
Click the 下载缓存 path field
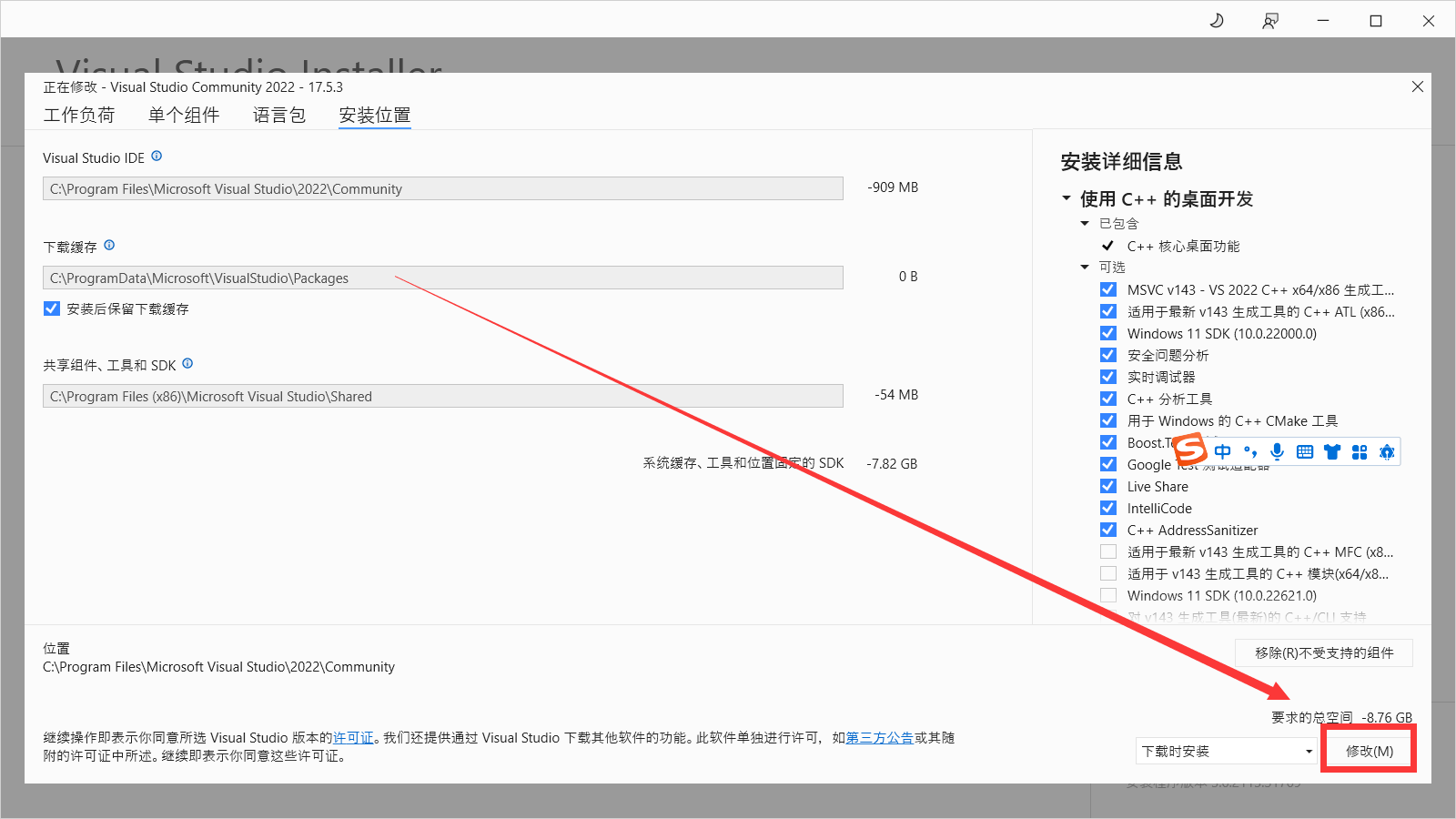(443, 278)
